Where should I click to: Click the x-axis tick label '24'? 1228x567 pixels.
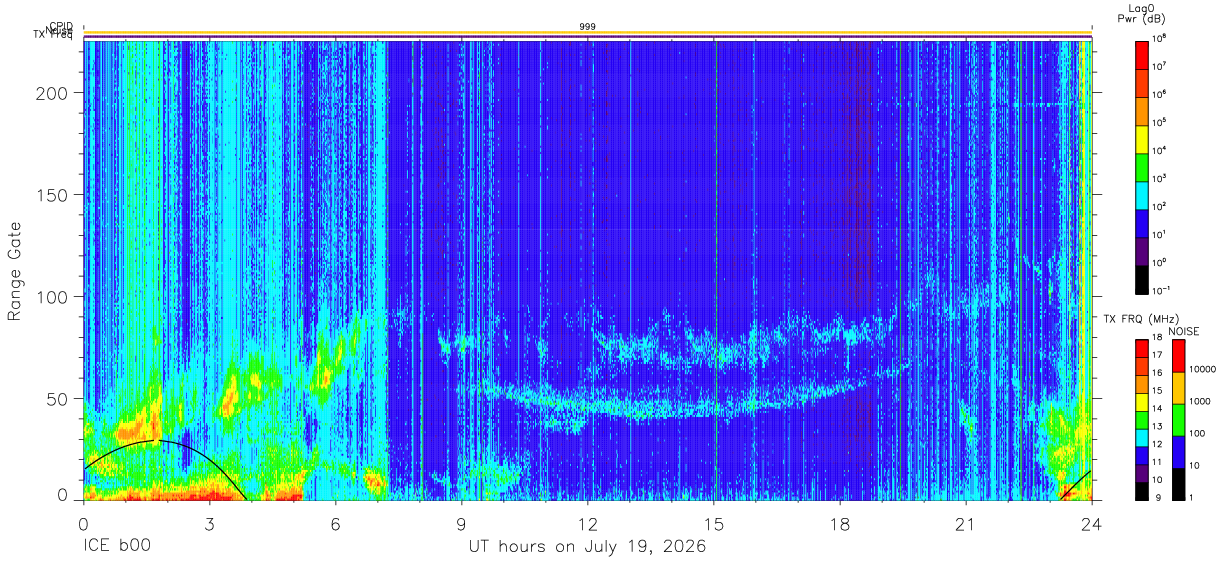point(1092,524)
